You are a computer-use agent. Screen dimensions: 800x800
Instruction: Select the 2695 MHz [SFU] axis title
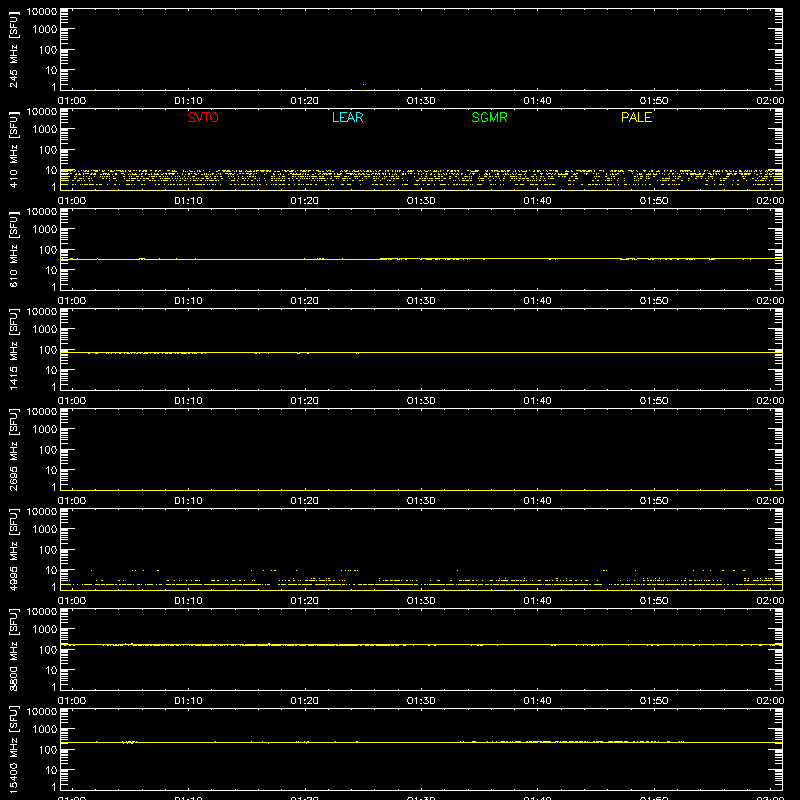[13, 449]
